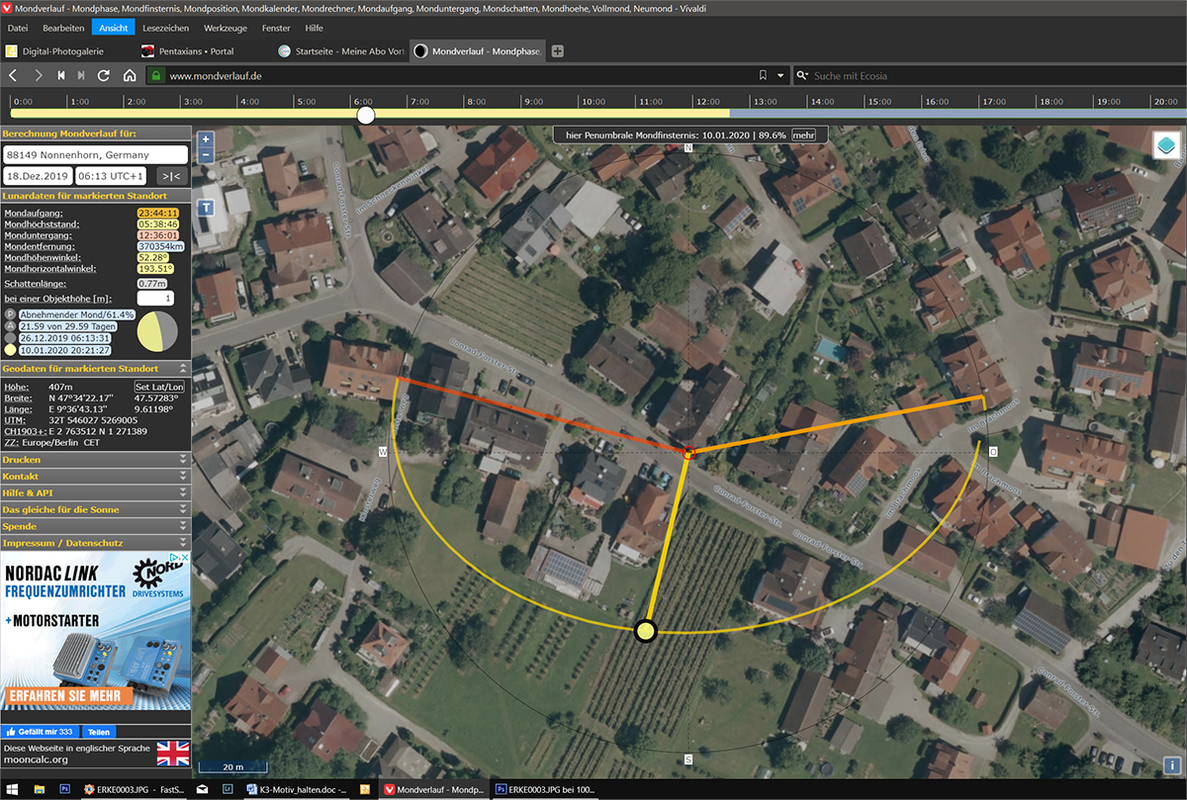1187x800 pixels.
Task: Click the time field 06:13 UTC+1
Action: (x=112, y=176)
